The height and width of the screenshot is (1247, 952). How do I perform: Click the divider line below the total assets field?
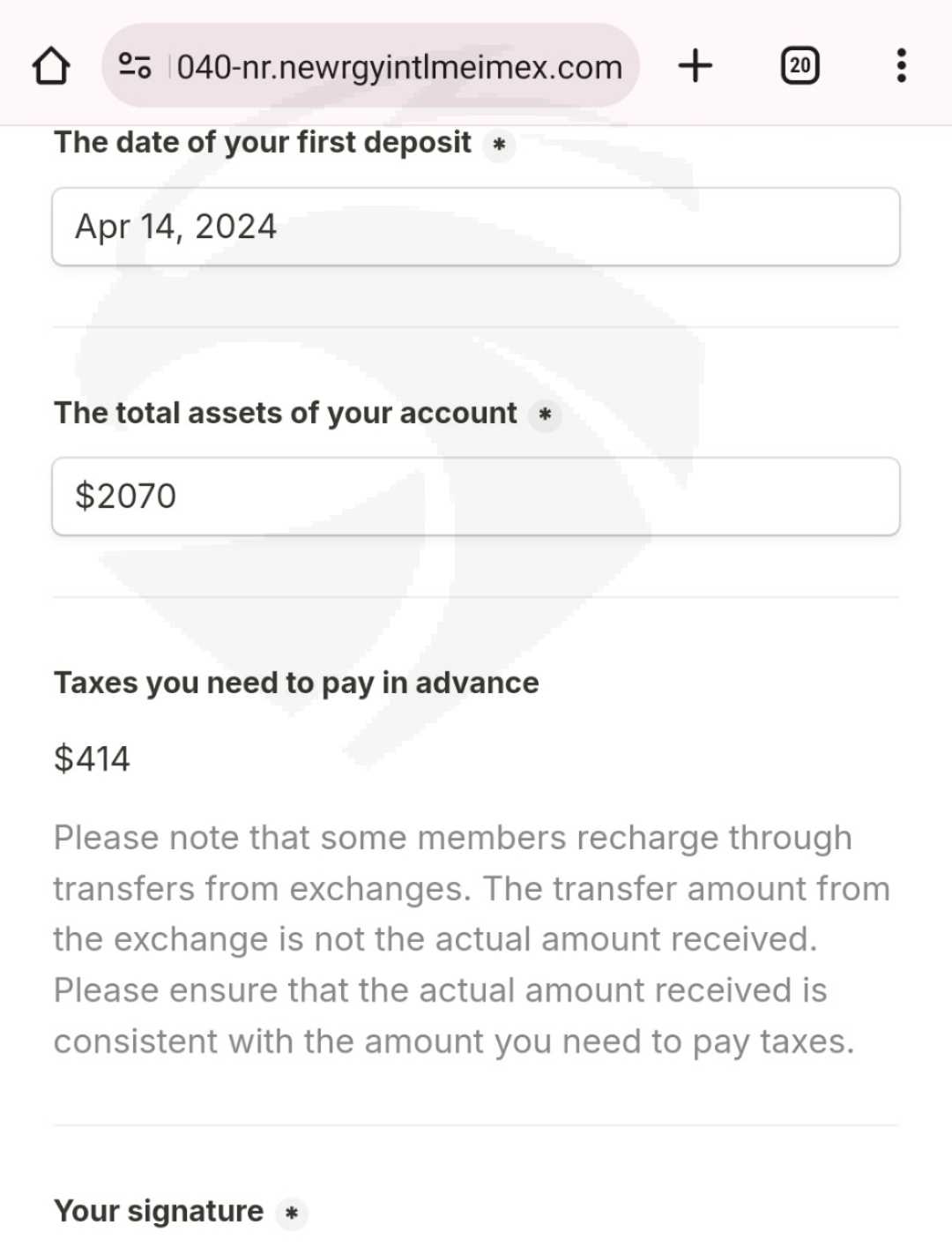(476, 597)
